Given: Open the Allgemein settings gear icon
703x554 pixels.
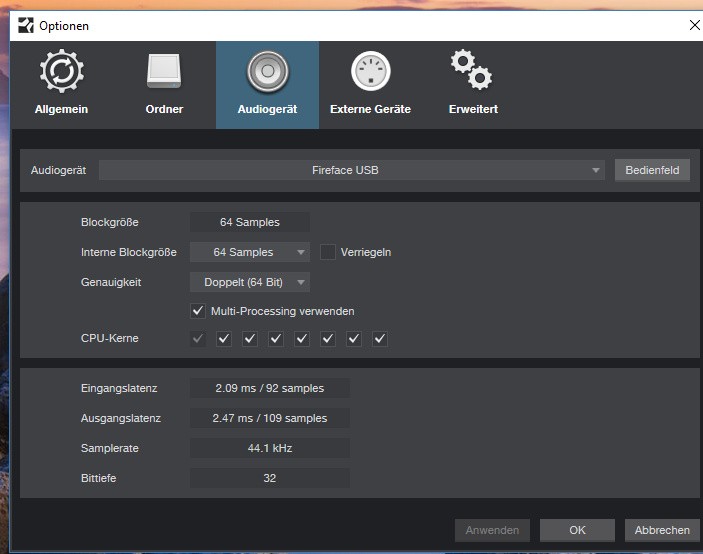Looking at the screenshot, I should tap(61, 72).
